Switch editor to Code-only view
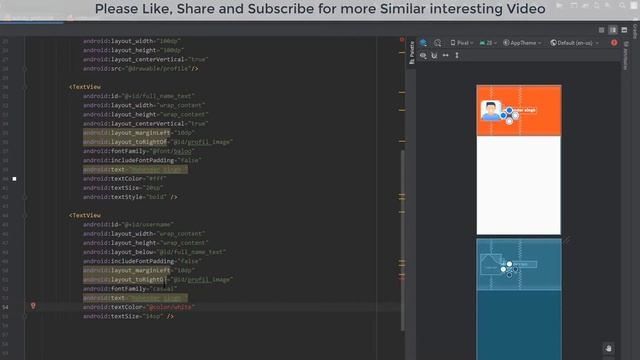 [601, 30]
